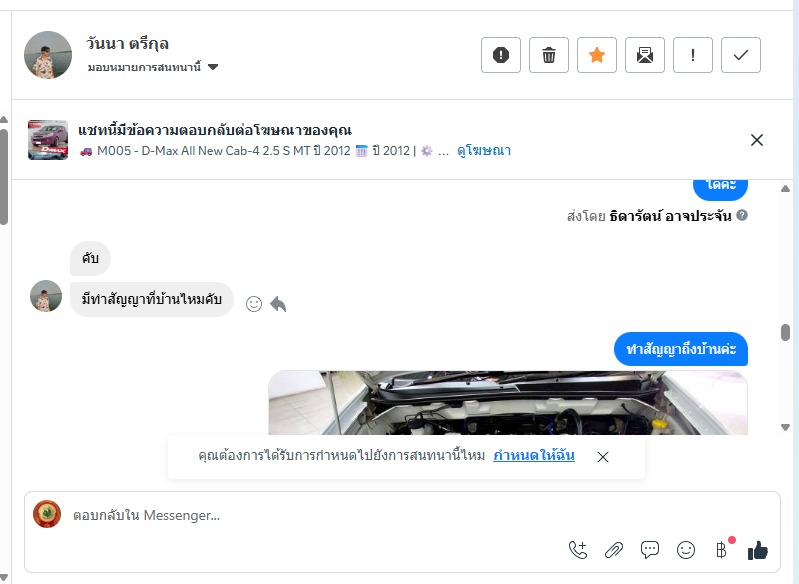Mark conversation as unread envelope icon
The width and height of the screenshot is (799, 584).
[x=645, y=55]
